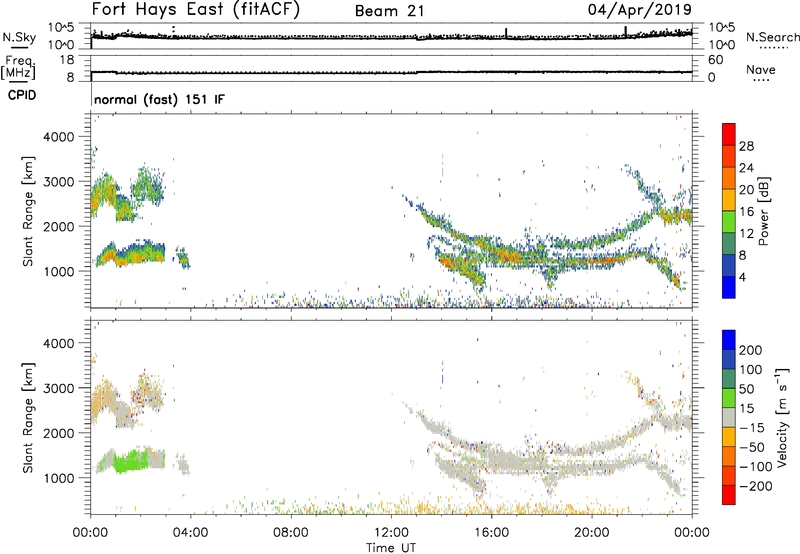Click the '18' frequency axis tick label
This screenshot has width=800, height=554.
point(67,60)
